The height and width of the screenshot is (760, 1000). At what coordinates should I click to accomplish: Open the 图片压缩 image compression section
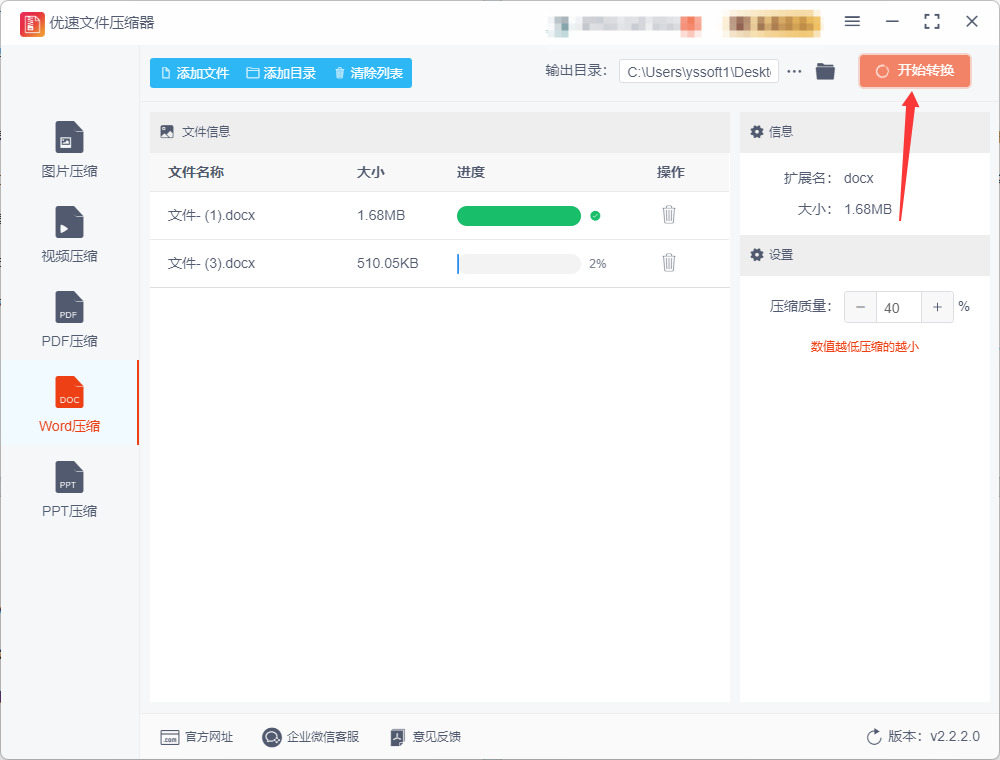pyautogui.click(x=70, y=149)
